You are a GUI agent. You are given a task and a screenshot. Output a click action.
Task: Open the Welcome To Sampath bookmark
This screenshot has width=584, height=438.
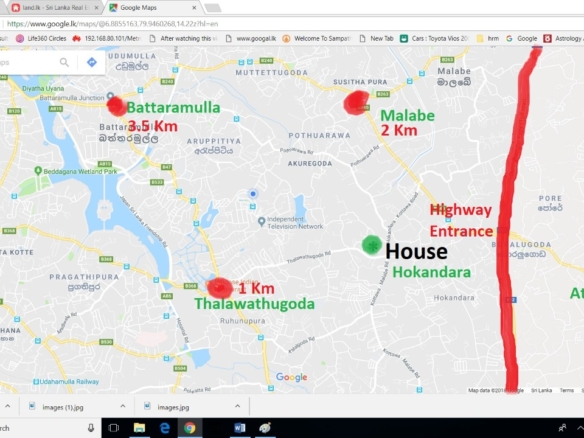(317, 38)
